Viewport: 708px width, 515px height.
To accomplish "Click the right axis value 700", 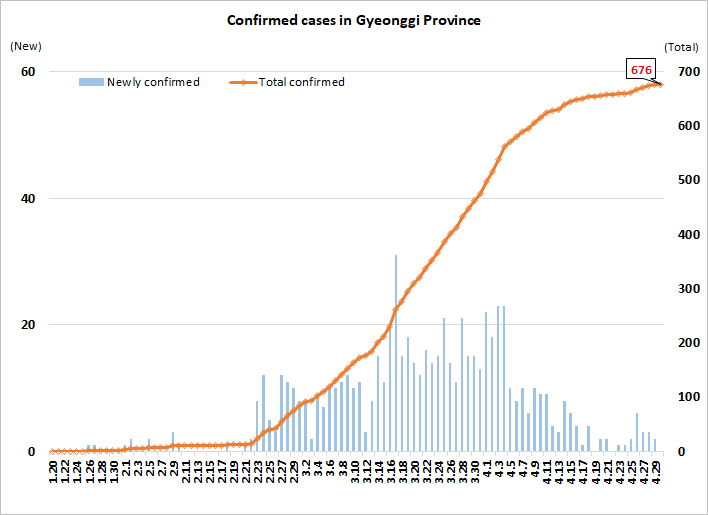I will point(689,72).
